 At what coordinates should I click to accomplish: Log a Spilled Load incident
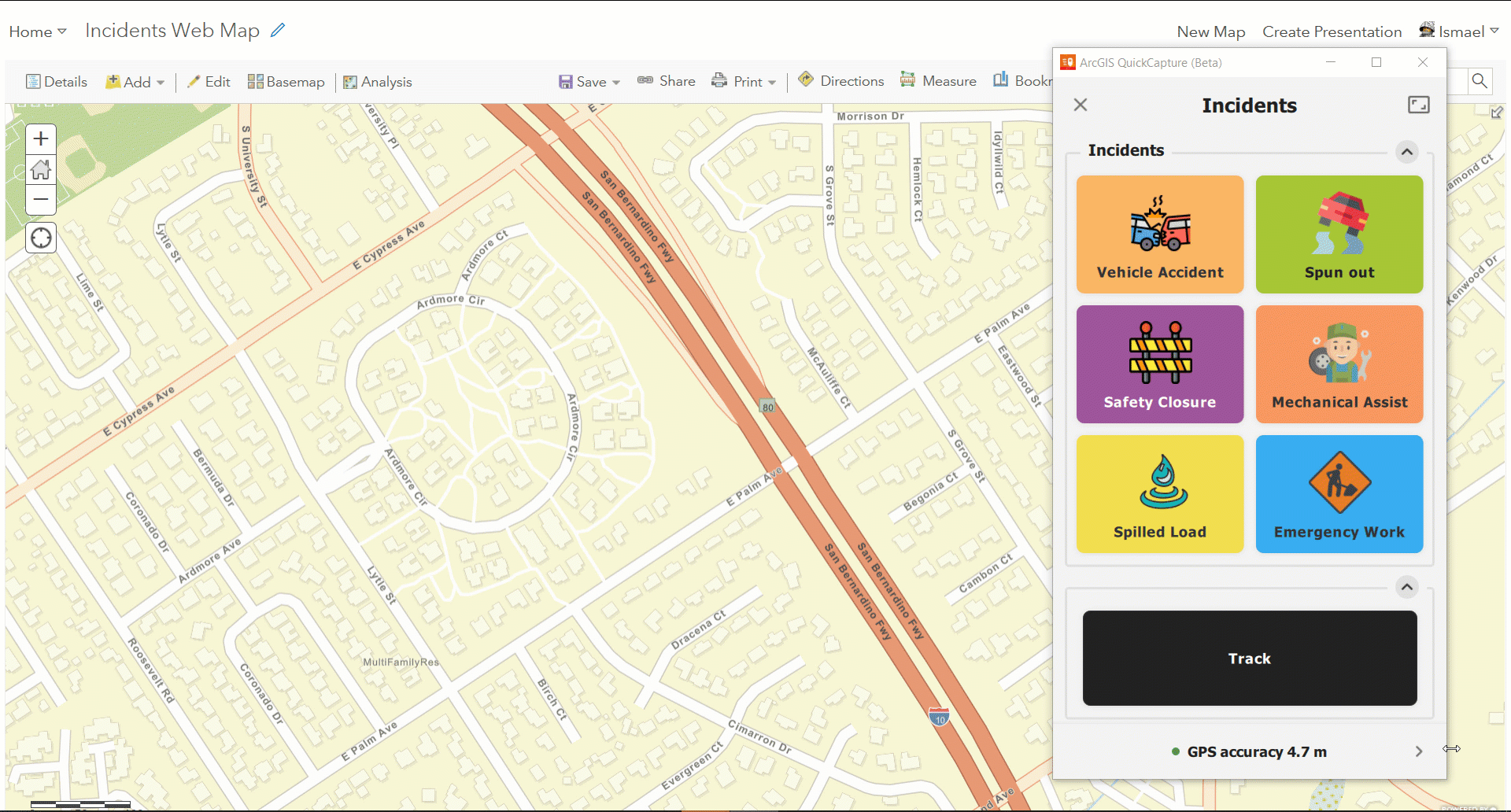1159,493
